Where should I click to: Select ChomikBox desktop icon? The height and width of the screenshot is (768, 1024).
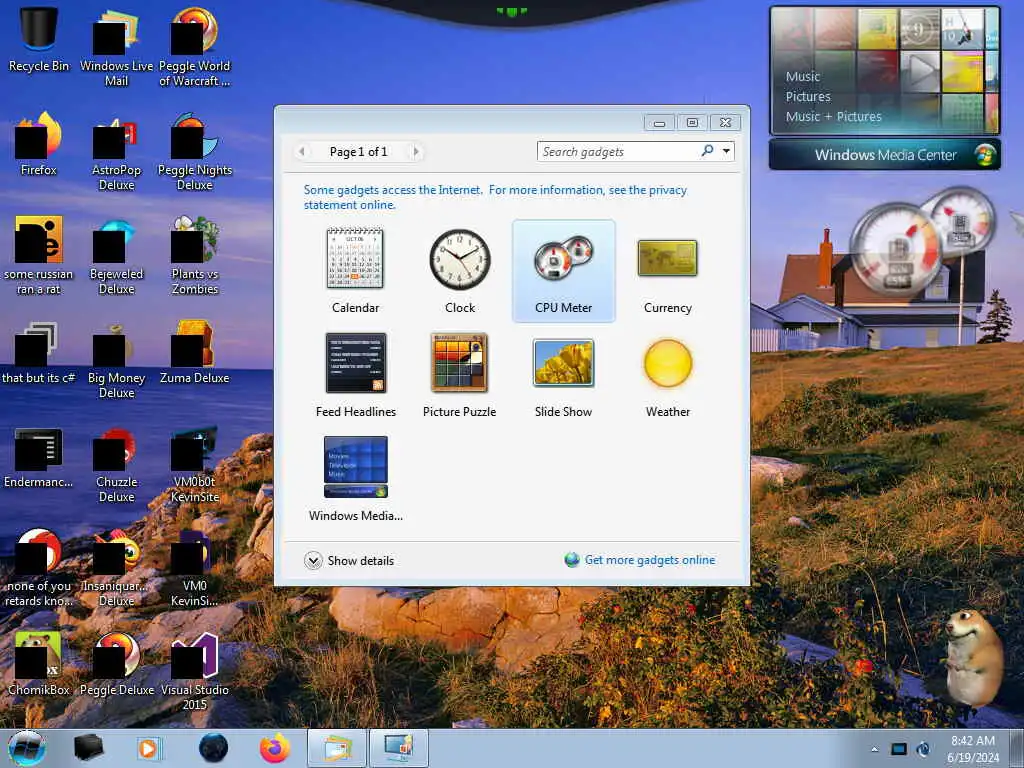[x=39, y=664]
